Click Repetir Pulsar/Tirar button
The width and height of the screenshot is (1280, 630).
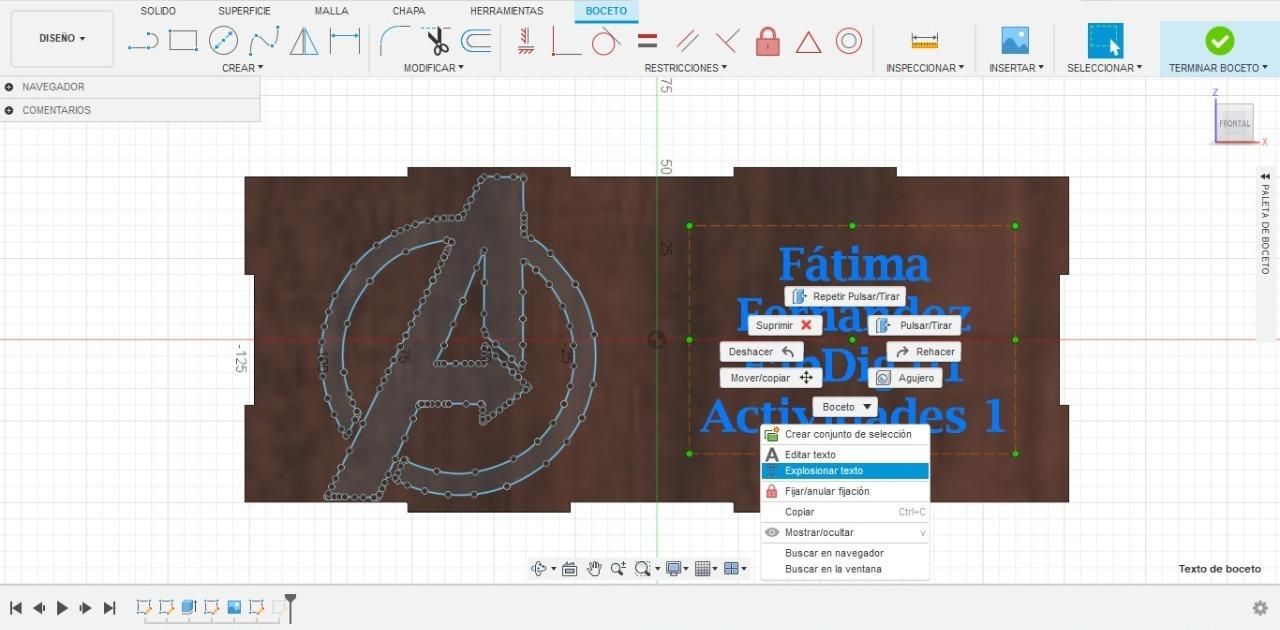pos(845,297)
